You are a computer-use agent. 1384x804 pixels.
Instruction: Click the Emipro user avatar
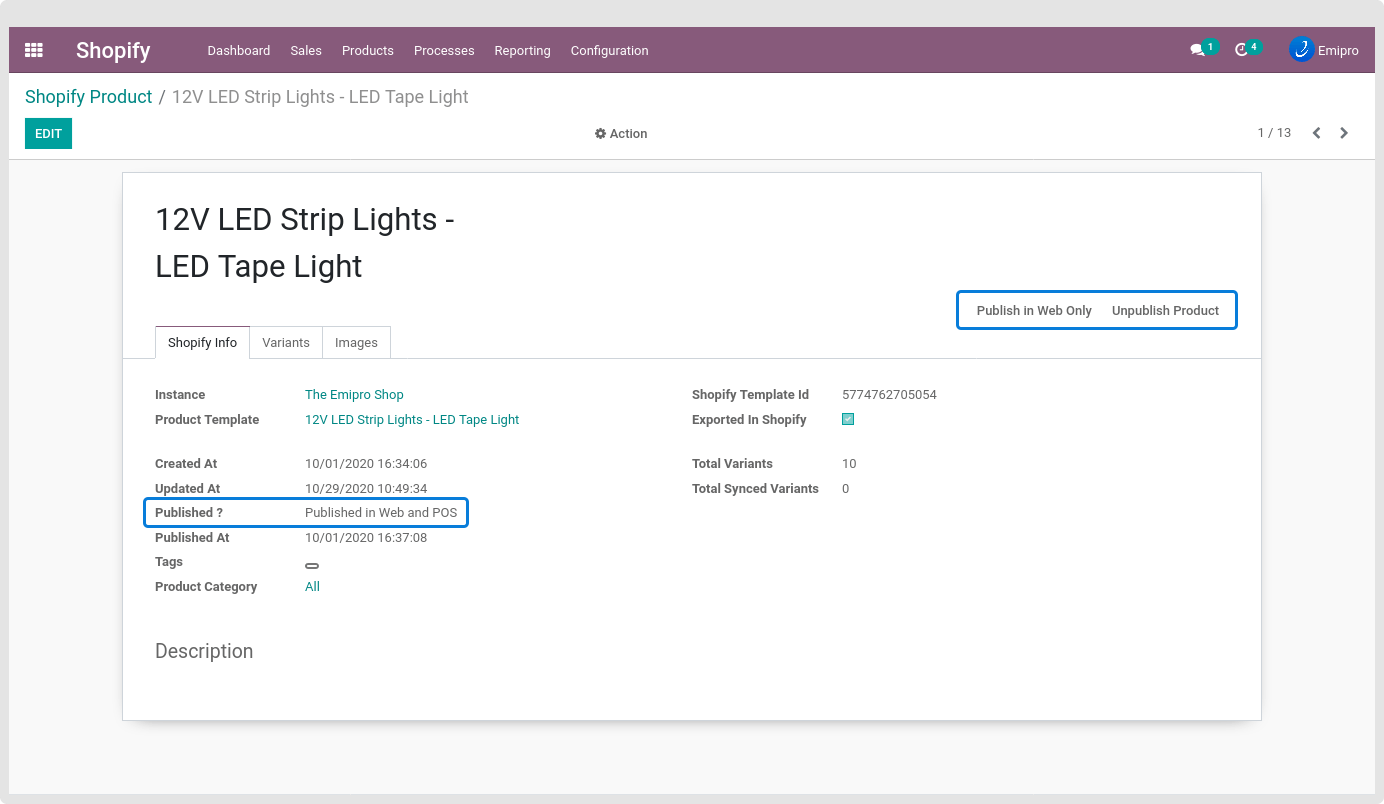pyautogui.click(x=1301, y=50)
